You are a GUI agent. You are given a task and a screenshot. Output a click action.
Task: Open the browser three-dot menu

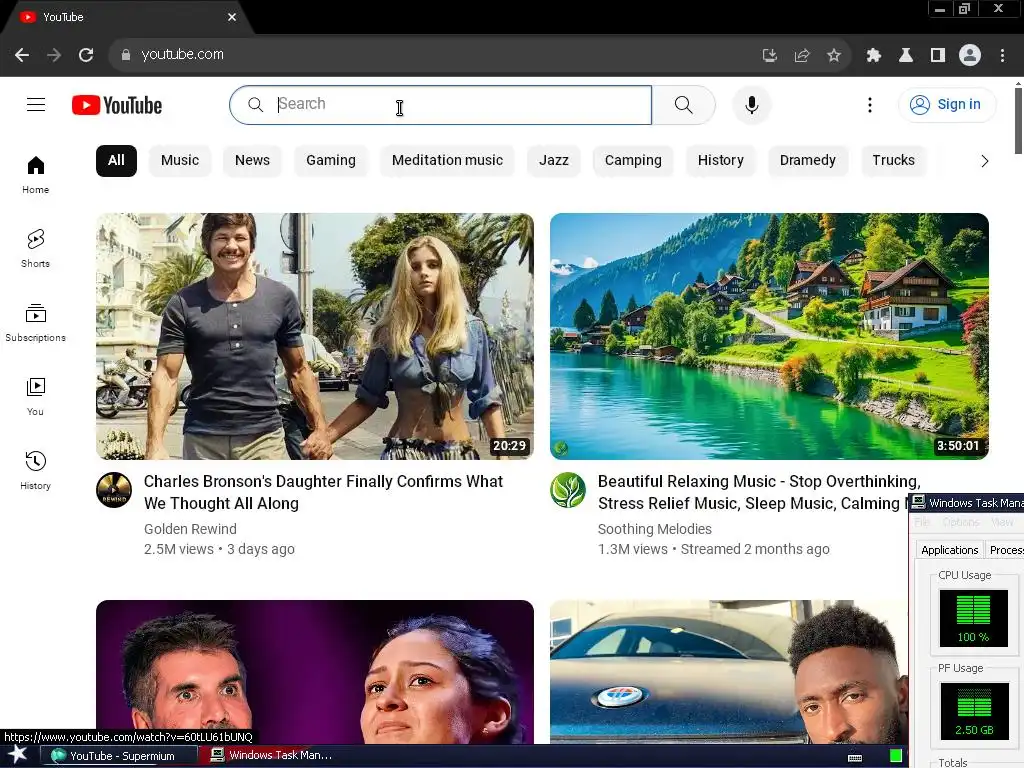[1002, 56]
